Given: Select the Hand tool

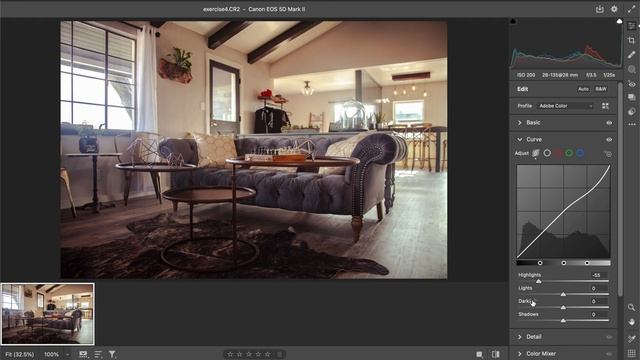Looking at the screenshot, I should pos(631,322).
